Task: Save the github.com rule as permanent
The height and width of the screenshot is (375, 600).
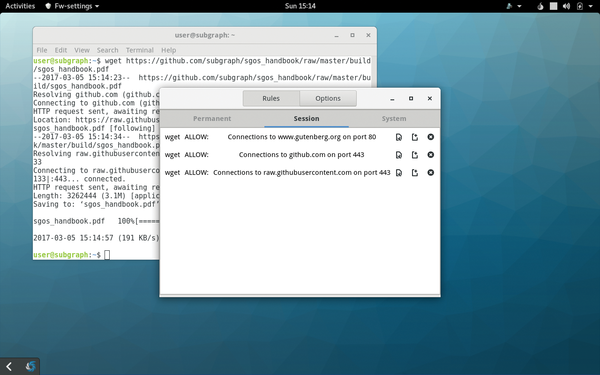Action: [x=415, y=155]
